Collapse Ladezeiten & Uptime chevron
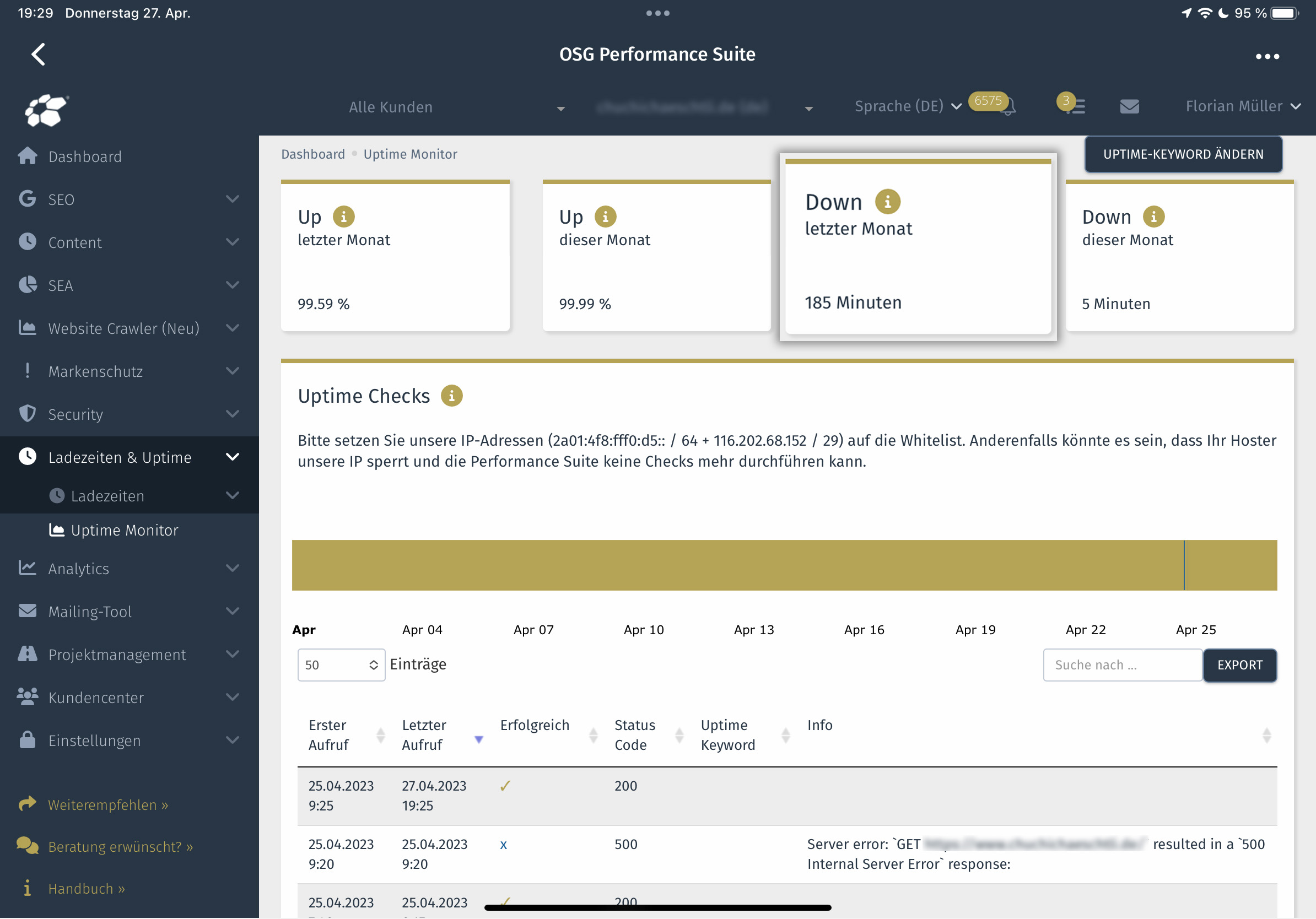Screen dimensions: 1316x919 coord(233,457)
